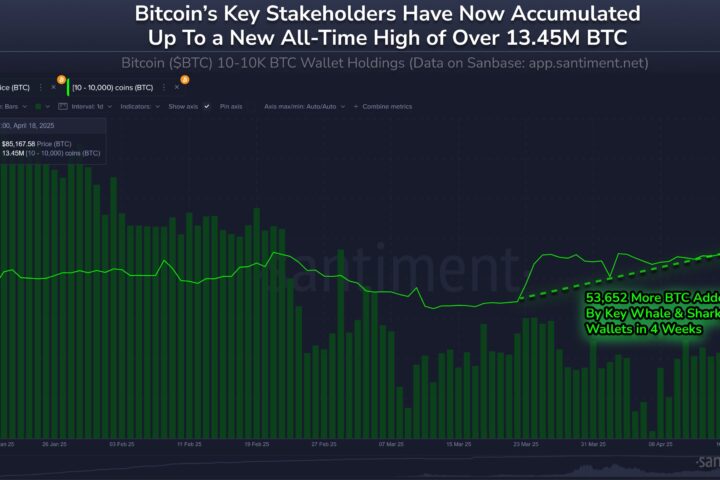Viewport: 720px width, 480px height.
Task: Open the green bar color picker
Action: [38, 105]
